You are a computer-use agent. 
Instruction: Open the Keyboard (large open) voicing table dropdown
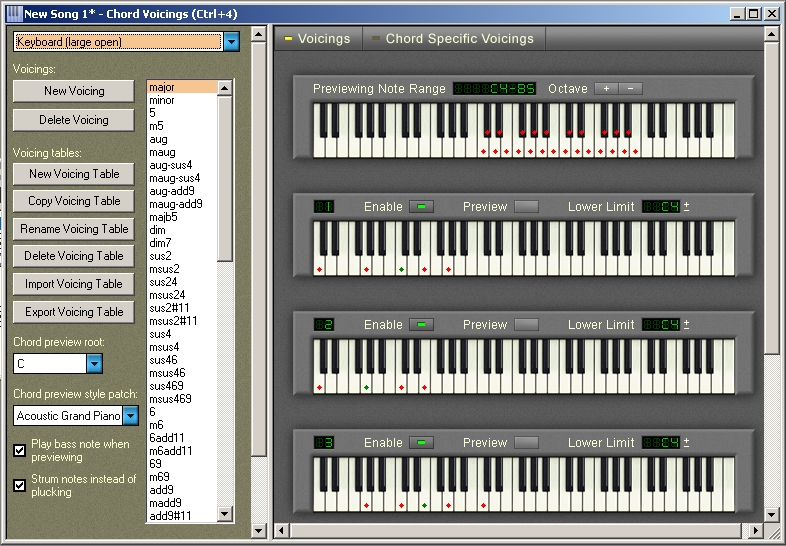pyautogui.click(x=232, y=42)
